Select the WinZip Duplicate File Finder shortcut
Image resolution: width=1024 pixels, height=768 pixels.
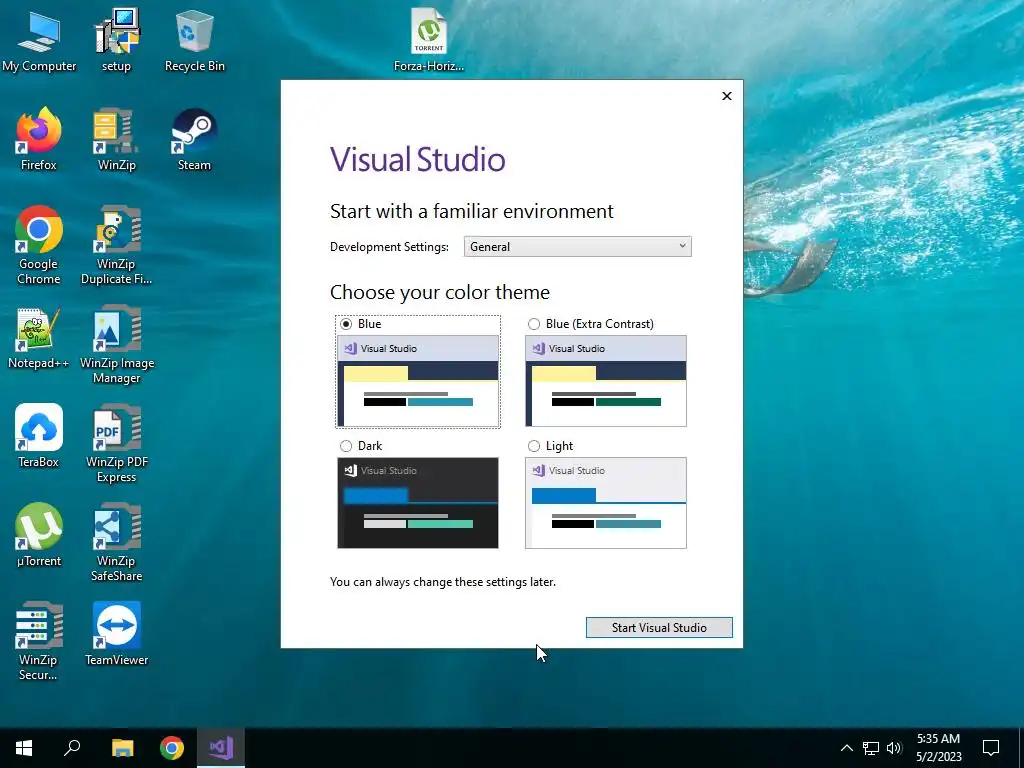(x=116, y=246)
